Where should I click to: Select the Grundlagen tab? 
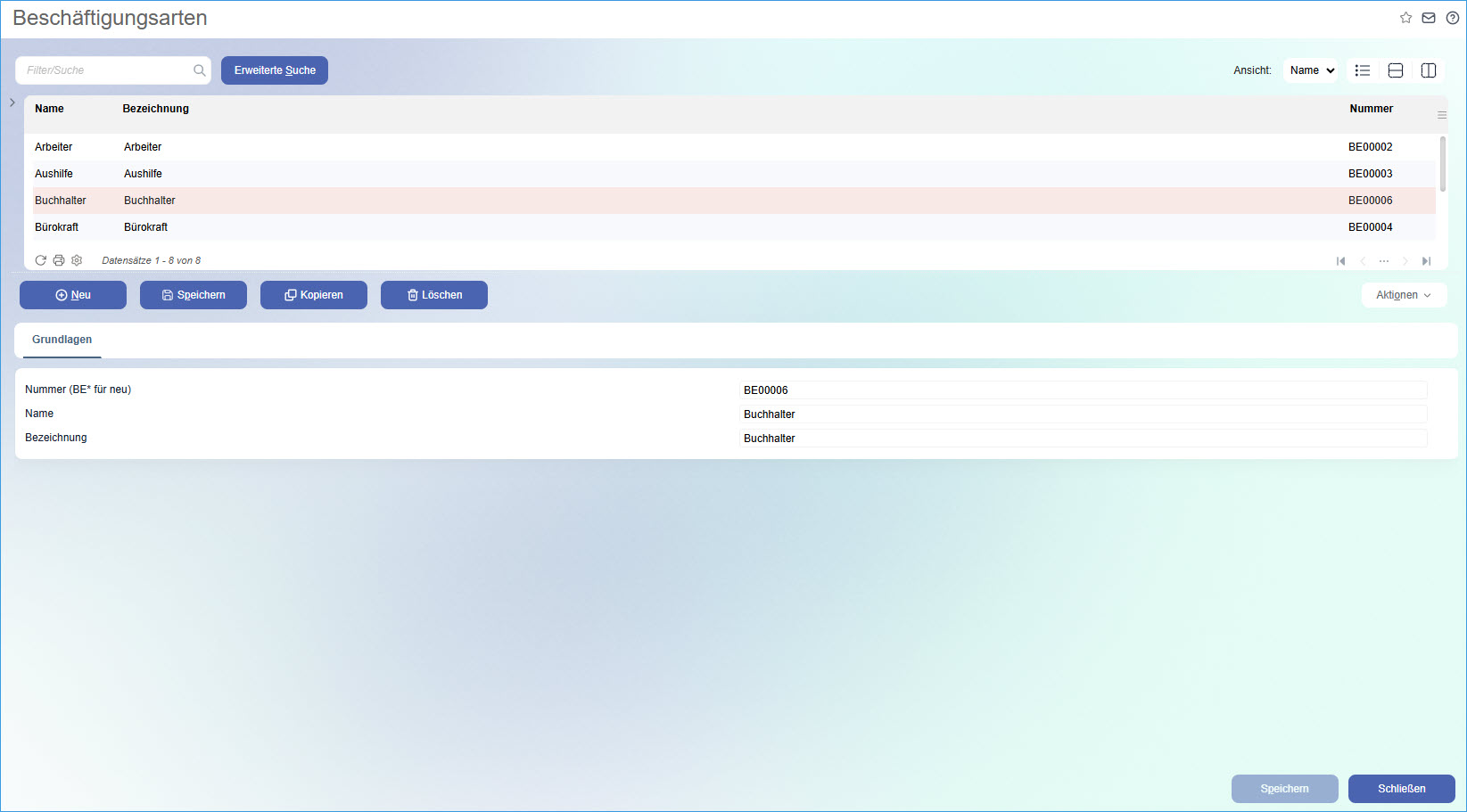point(62,340)
